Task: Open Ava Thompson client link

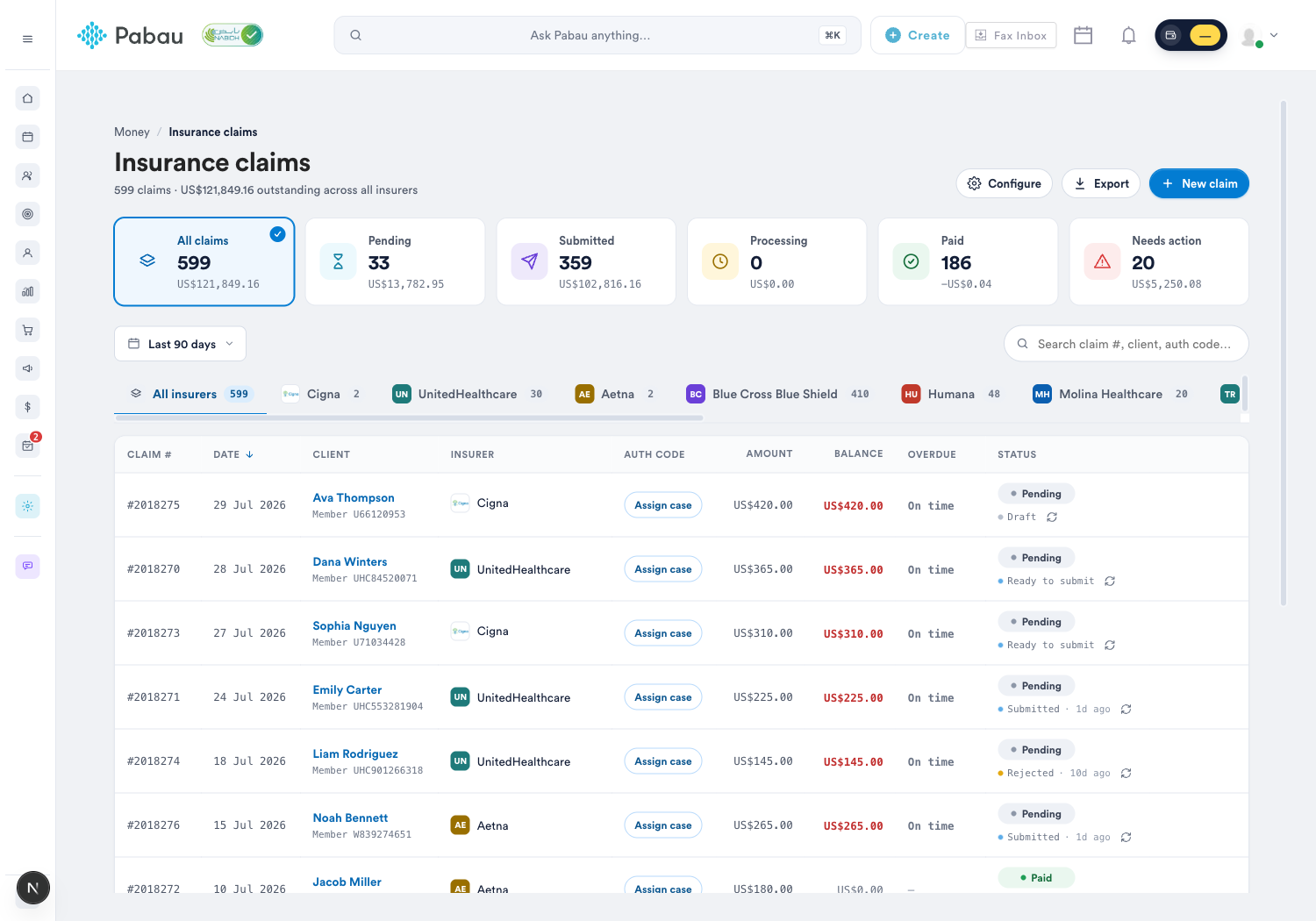Action: click(x=354, y=497)
